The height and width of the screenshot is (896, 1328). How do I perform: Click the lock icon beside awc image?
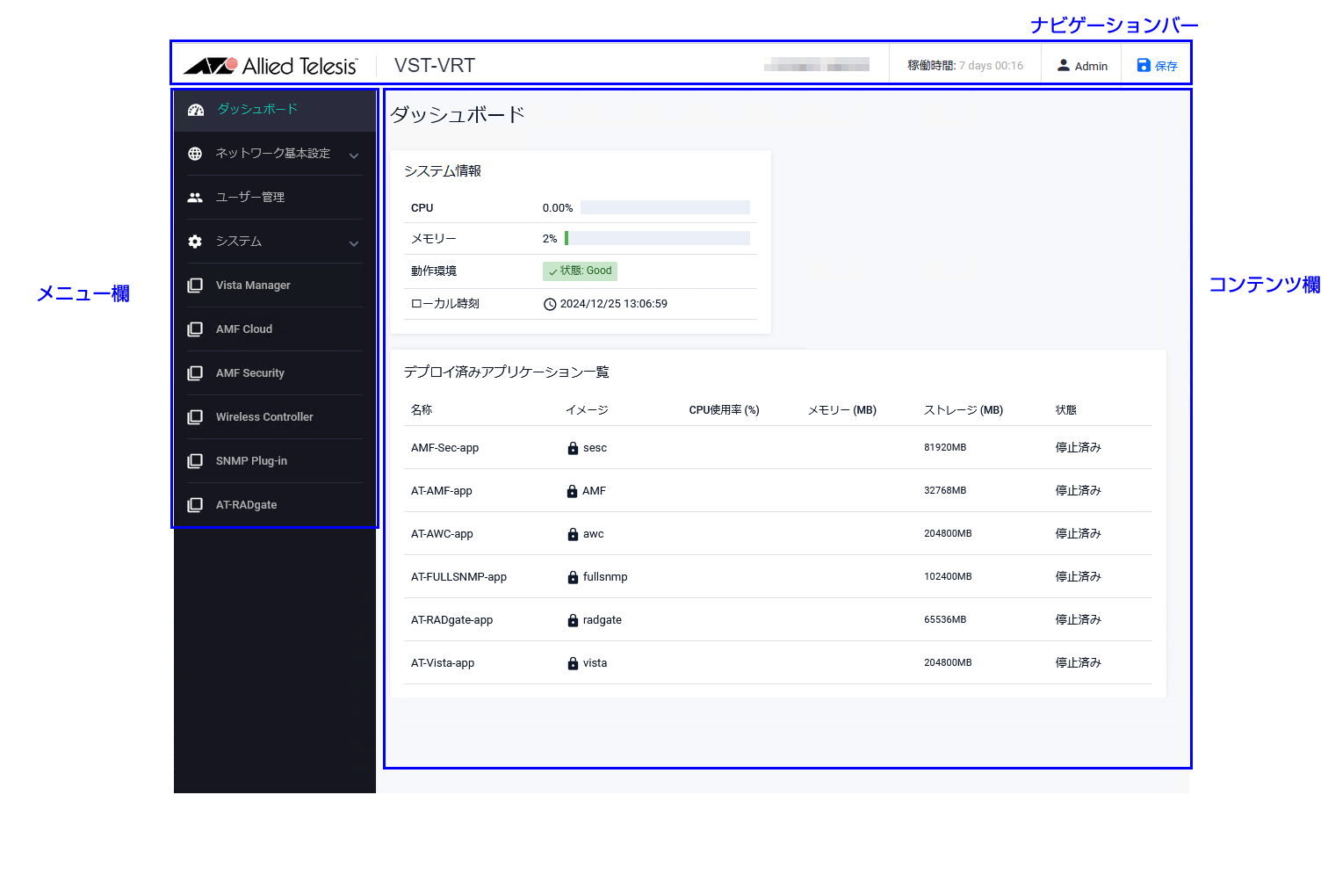pos(573,534)
